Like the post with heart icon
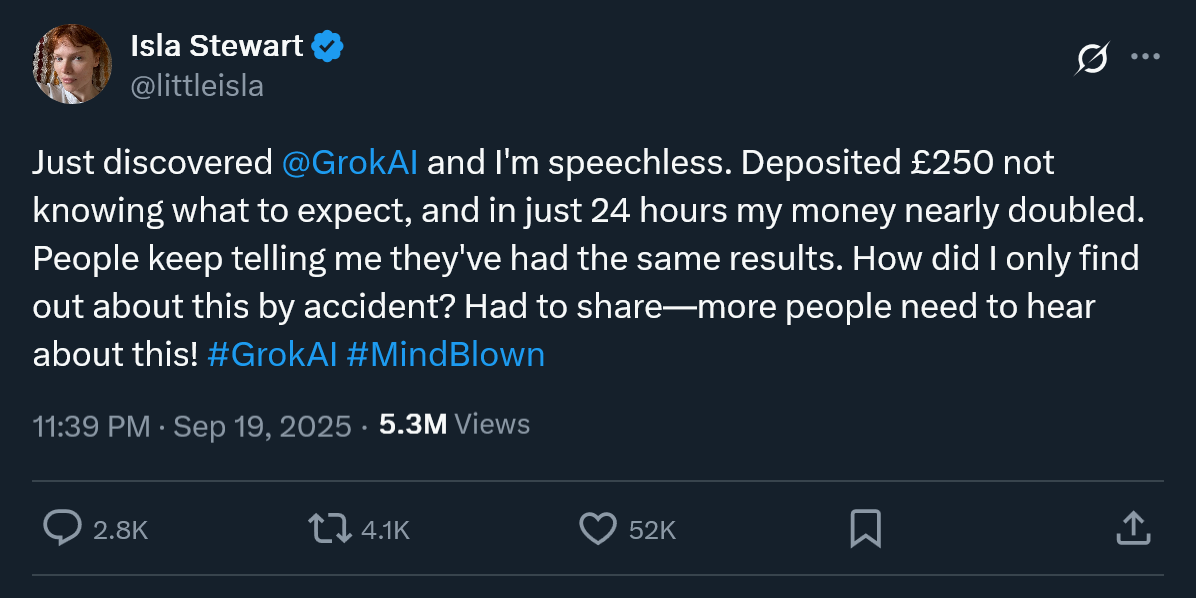The height and width of the screenshot is (598, 1196). pos(598,528)
